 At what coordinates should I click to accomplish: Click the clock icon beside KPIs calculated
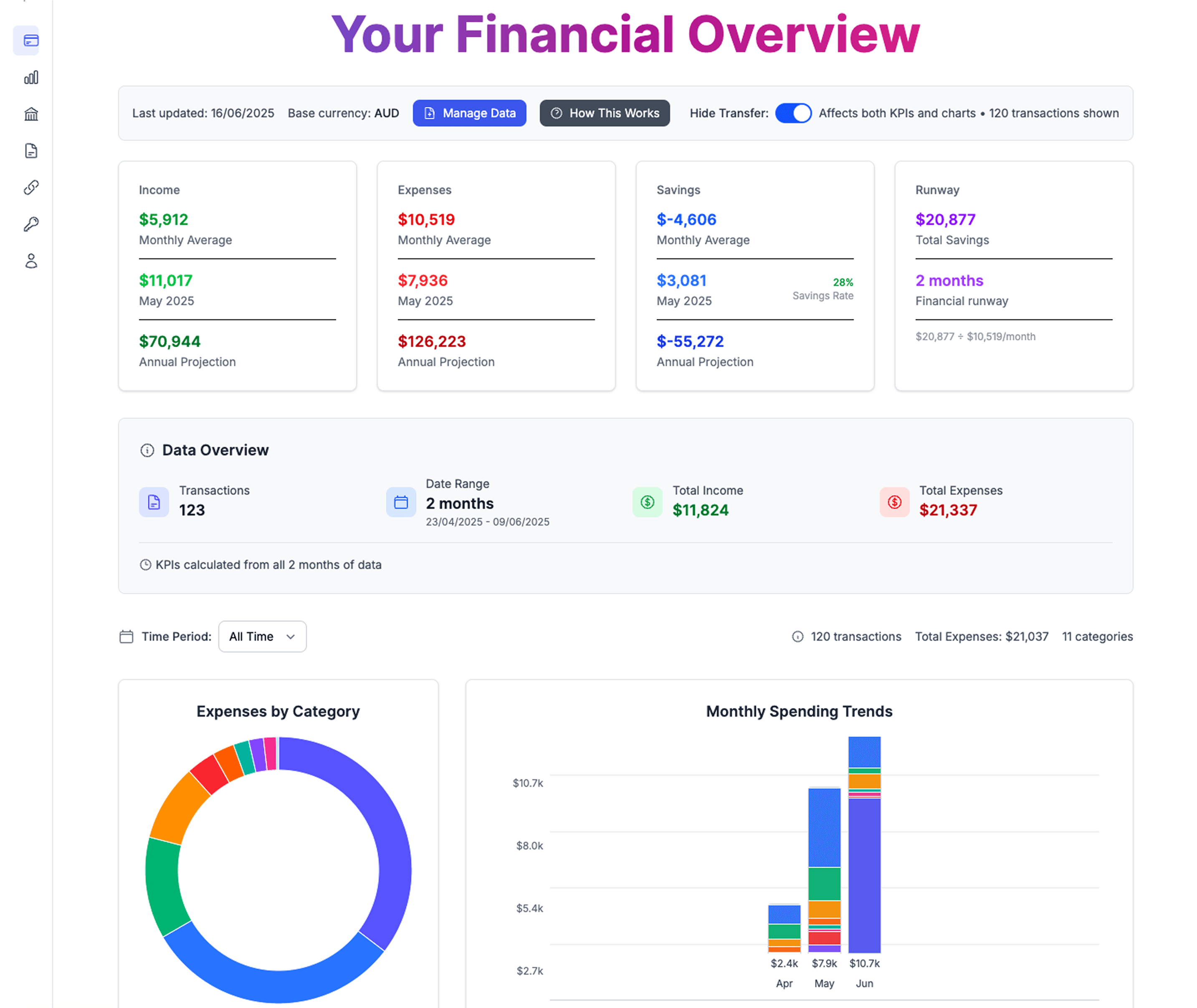pos(146,565)
